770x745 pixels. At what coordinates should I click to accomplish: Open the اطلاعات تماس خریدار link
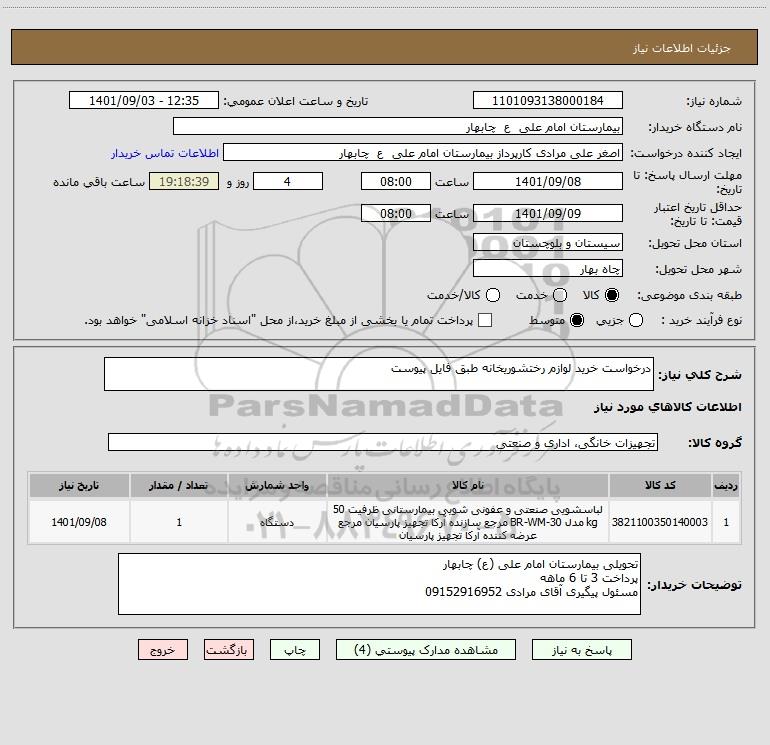165,153
